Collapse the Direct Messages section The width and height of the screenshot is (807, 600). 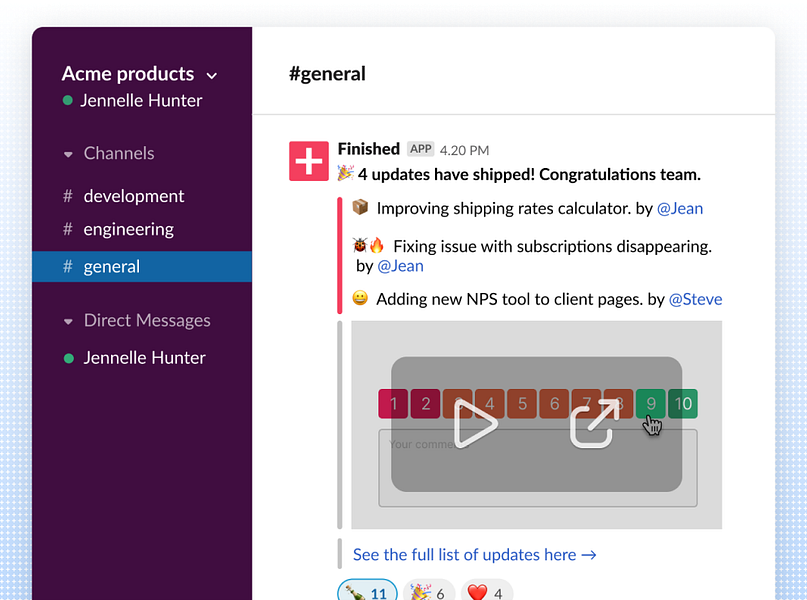68,321
